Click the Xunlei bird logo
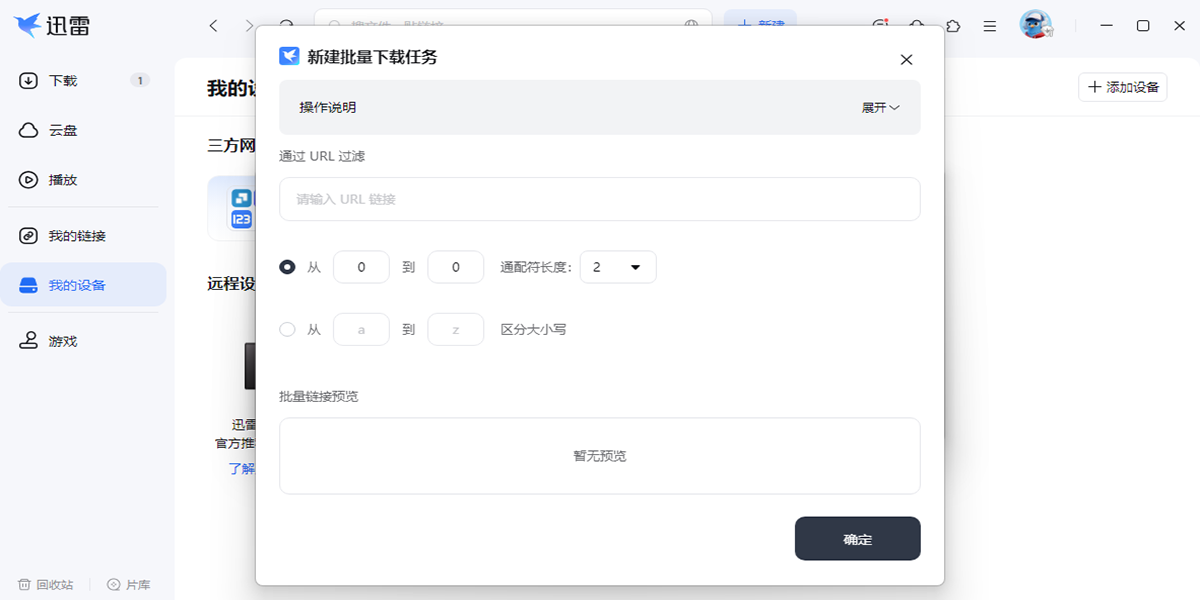The width and height of the screenshot is (1200, 600). [28, 26]
